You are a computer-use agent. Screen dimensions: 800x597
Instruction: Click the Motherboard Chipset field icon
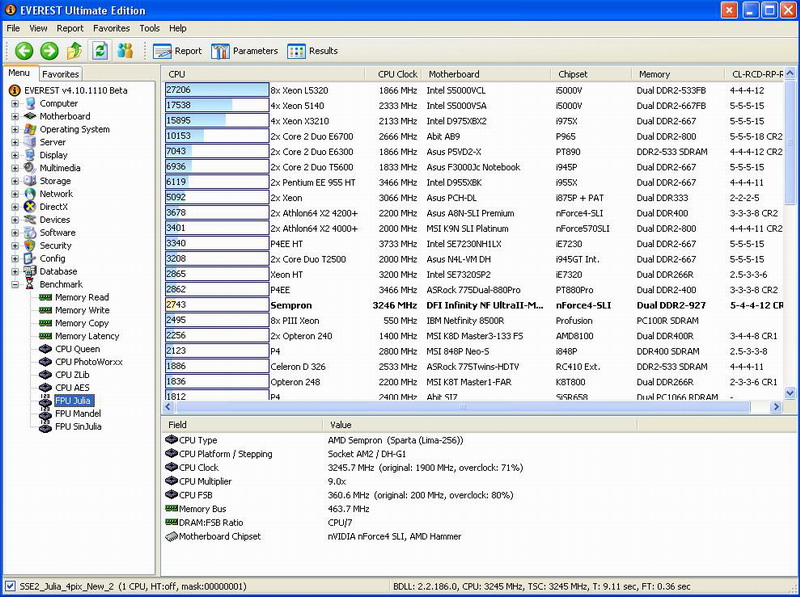click(171, 536)
